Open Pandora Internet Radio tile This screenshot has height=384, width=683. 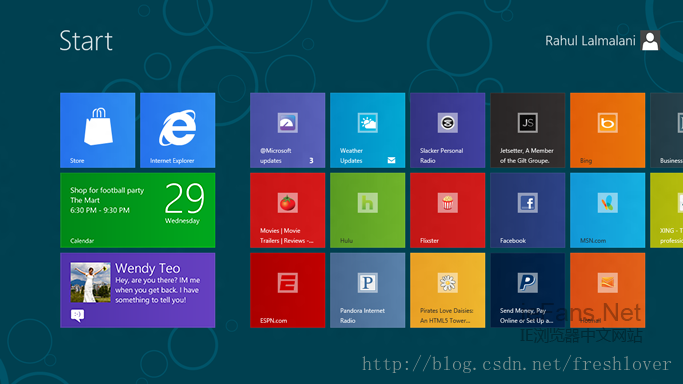[x=367, y=290]
